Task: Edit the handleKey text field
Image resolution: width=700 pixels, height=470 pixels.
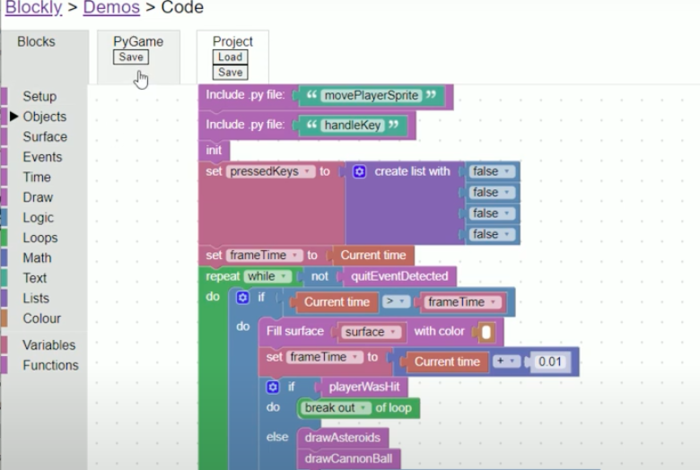Action: point(353,125)
